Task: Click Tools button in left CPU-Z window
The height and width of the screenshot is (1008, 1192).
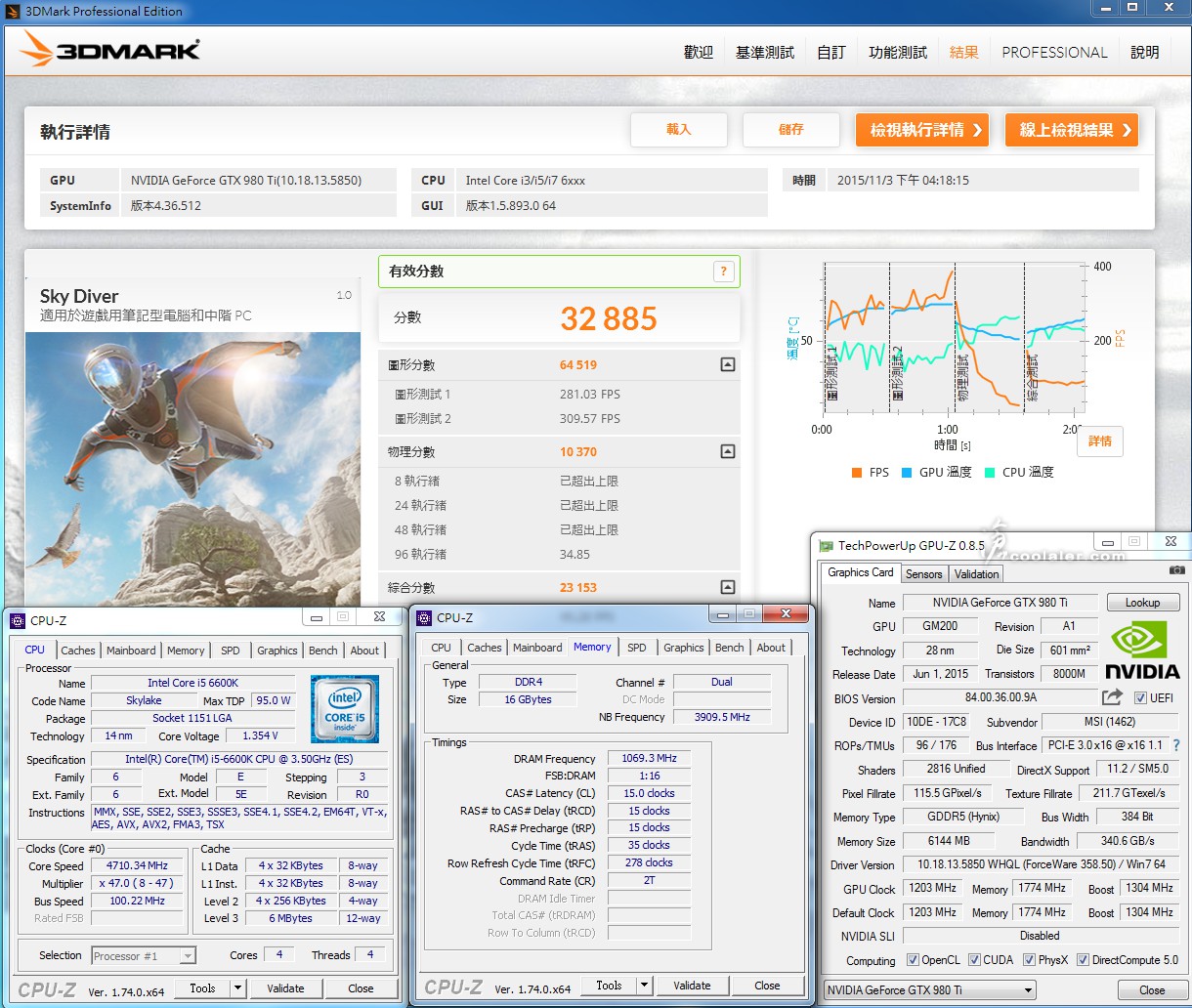Action: 202,987
